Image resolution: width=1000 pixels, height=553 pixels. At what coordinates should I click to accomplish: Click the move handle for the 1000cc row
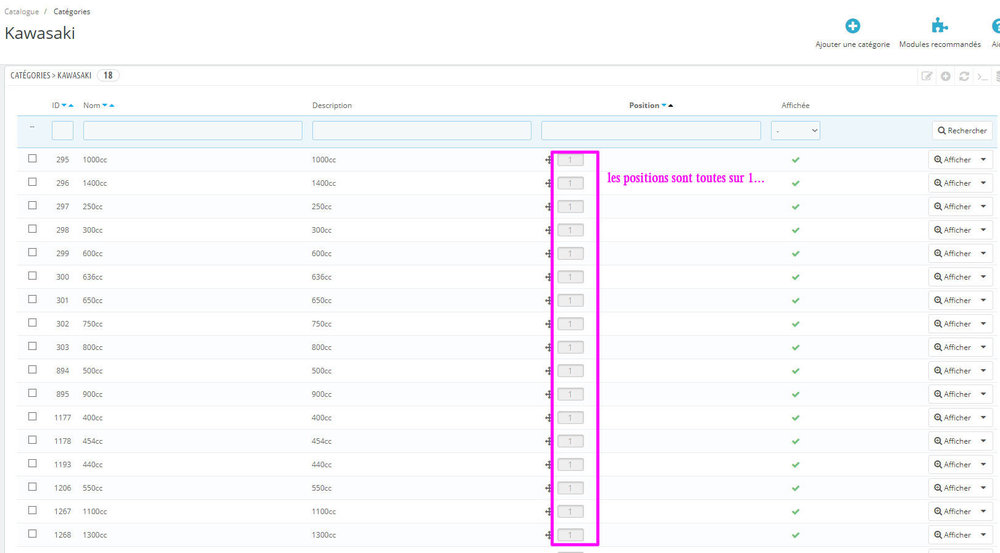[548, 160]
